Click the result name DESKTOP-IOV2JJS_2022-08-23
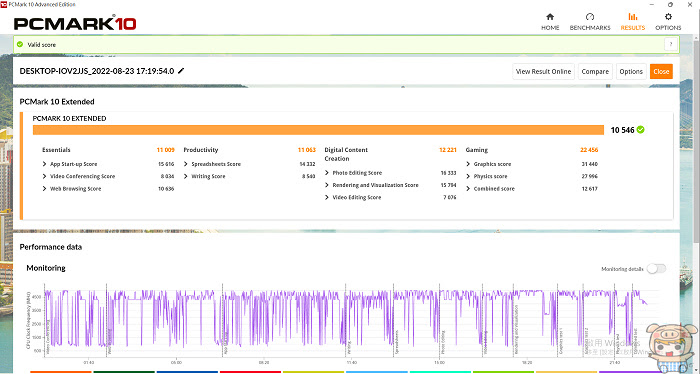 (97, 71)
